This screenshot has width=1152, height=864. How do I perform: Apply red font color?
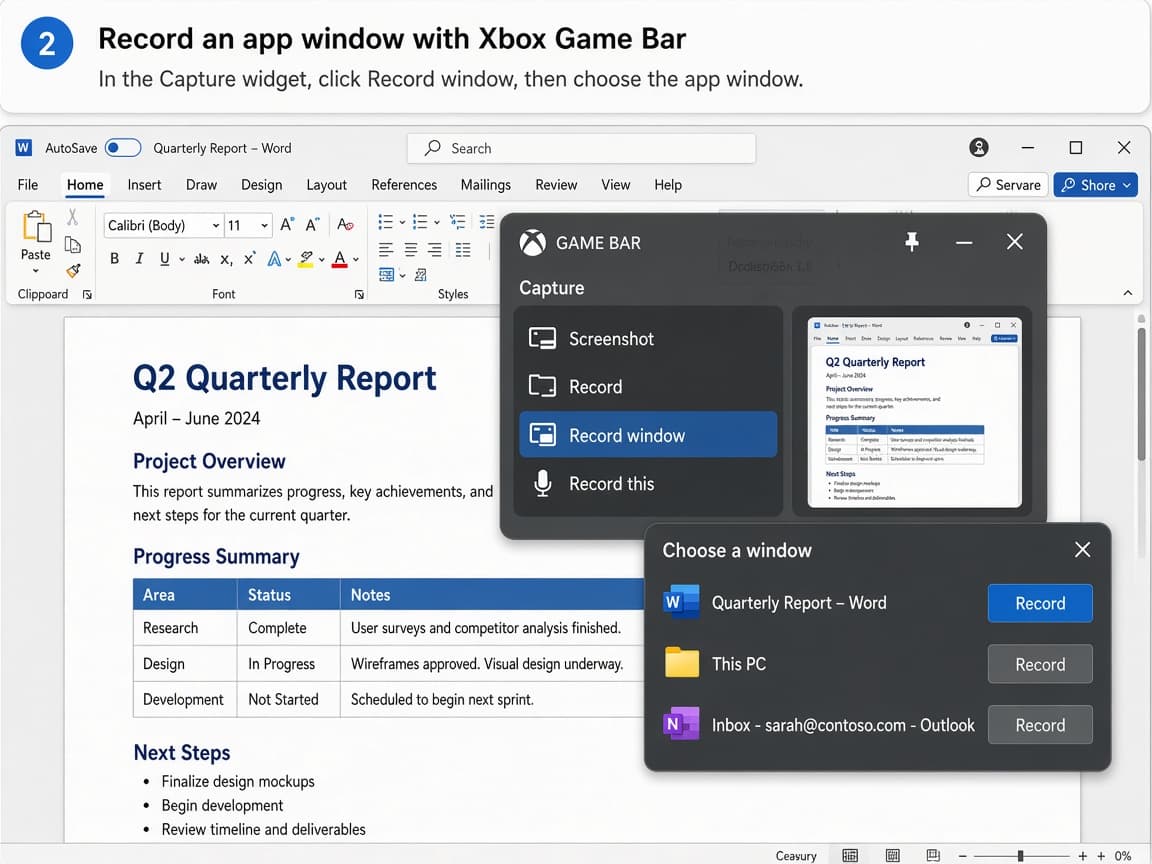pos(339,259)
